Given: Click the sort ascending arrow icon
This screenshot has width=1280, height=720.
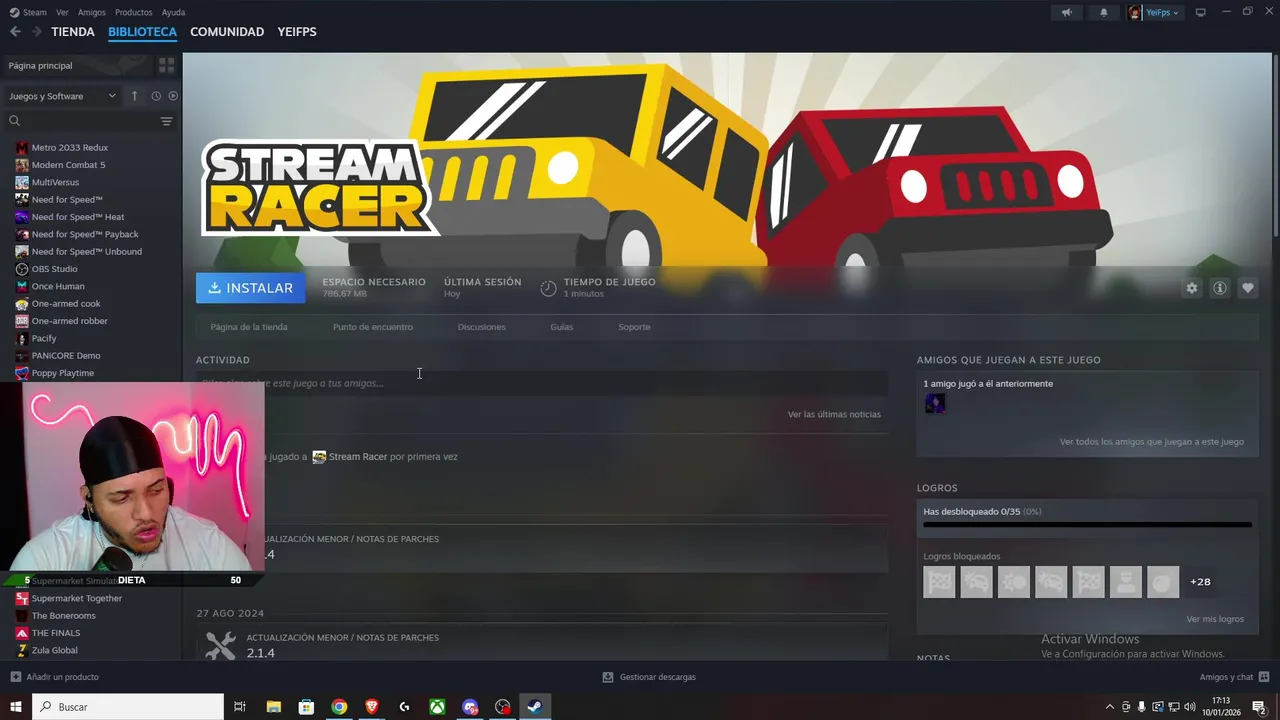Looking at the screenshot, I should 134,96.
